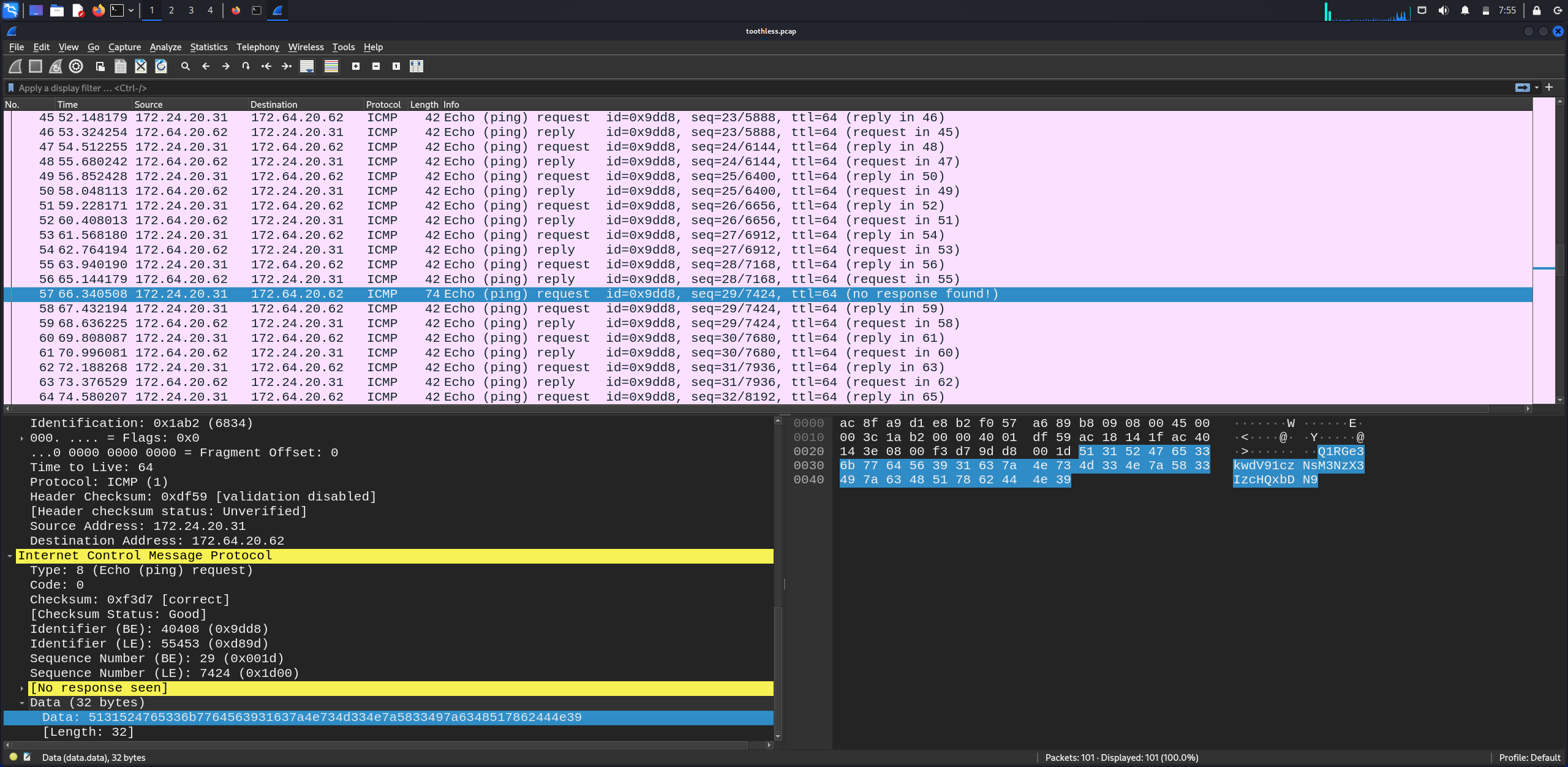
Task: Open display filter history dropdown
Action: coord(1537,88)
